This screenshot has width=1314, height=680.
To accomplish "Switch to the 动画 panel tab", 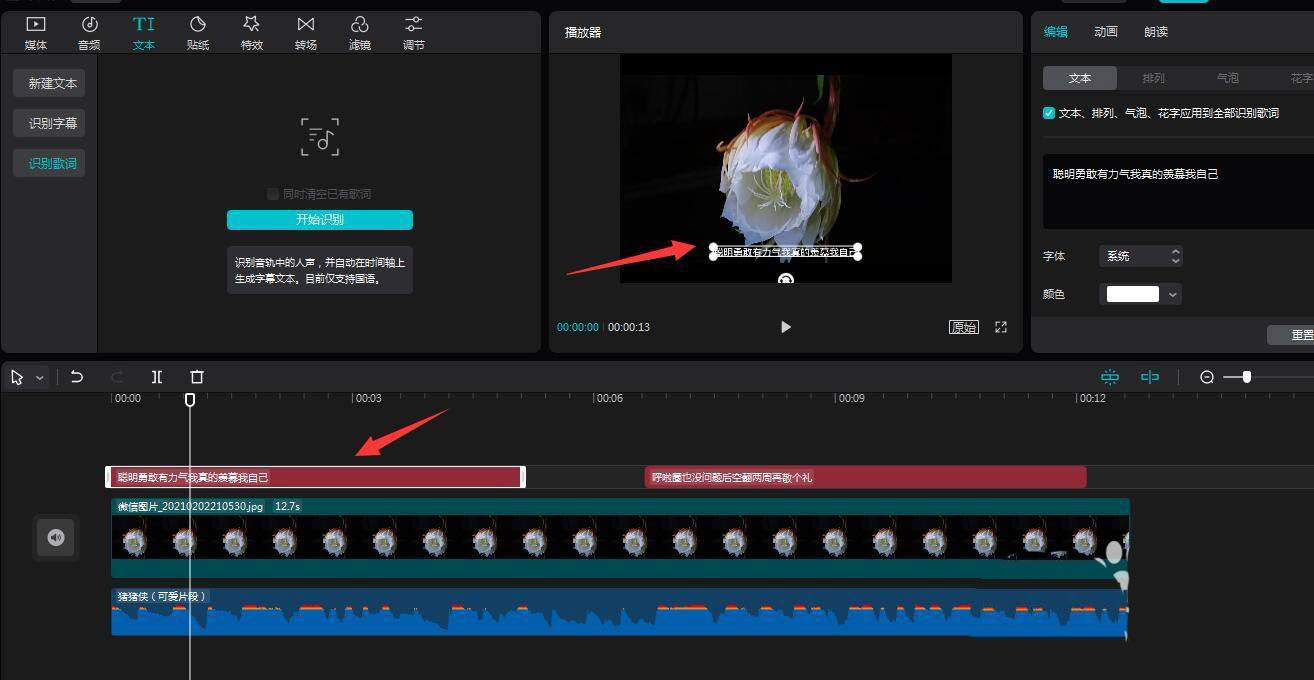I will click(1106, 32).
